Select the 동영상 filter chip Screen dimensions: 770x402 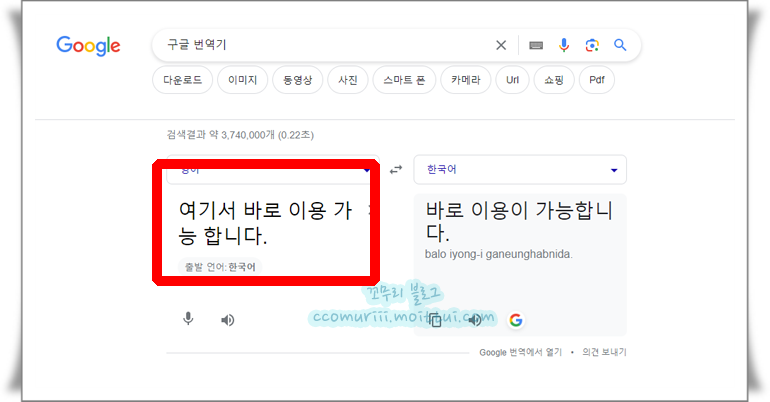[x=298, y=80]
